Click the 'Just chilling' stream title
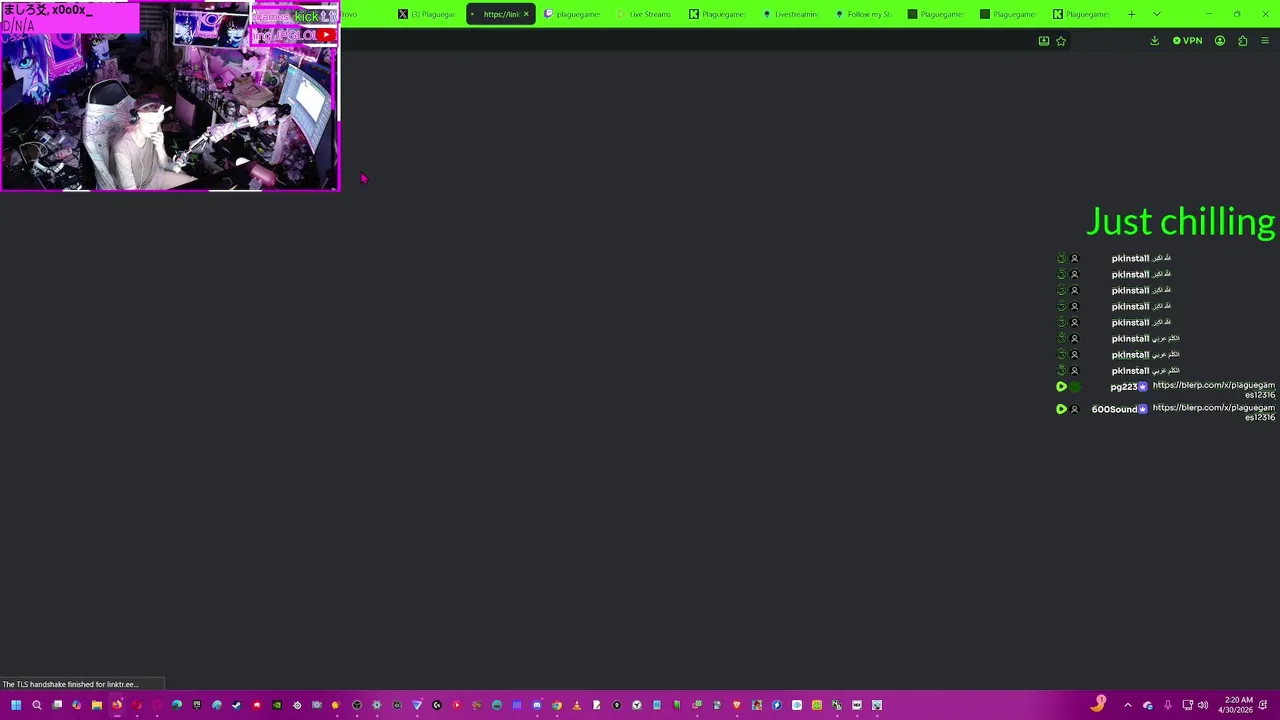 [x=1181, y=222]
